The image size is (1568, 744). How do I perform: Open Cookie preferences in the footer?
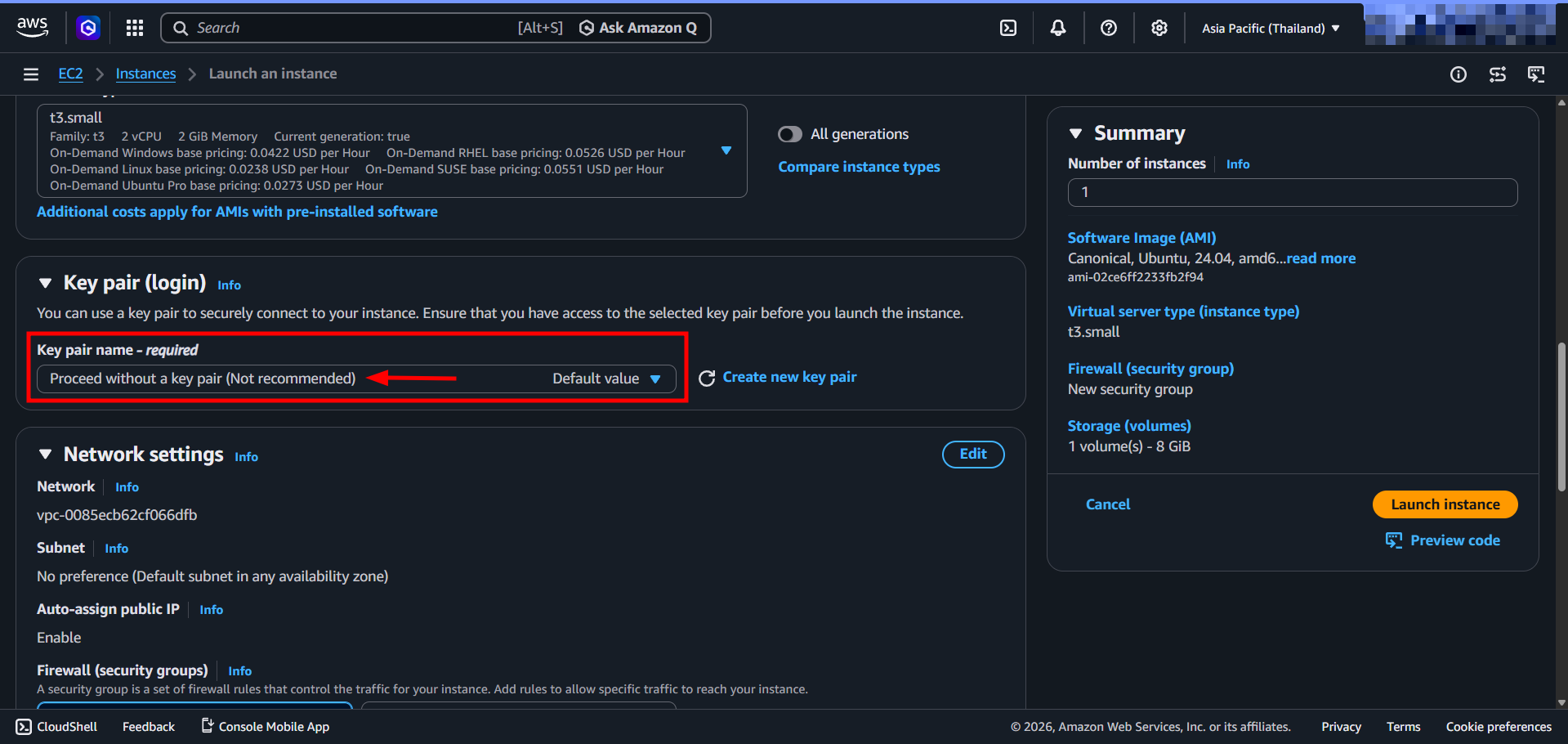point(1499,727)
